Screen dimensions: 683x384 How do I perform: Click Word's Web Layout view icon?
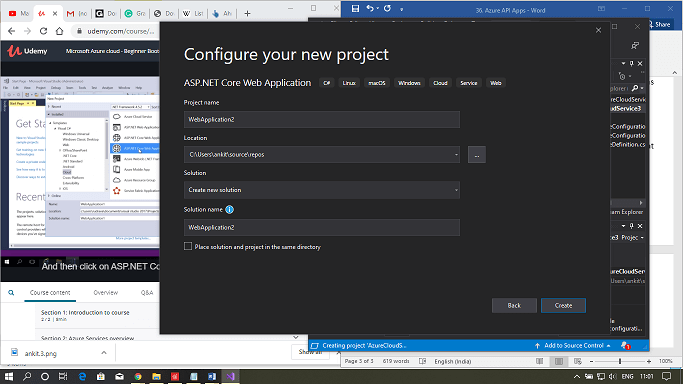[578, 361]
